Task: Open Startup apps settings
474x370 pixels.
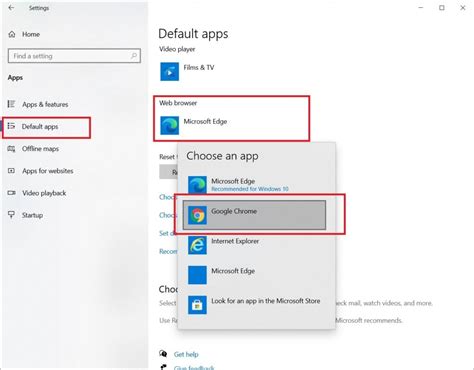Action: (x=32, y=215)
